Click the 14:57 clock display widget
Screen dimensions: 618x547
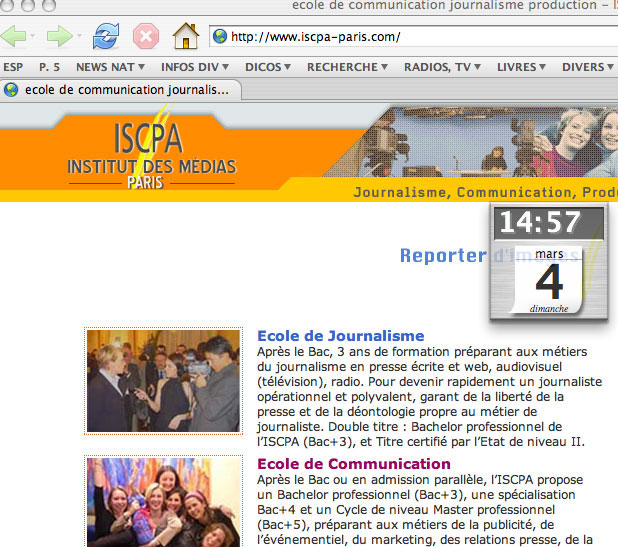[549, 223]
